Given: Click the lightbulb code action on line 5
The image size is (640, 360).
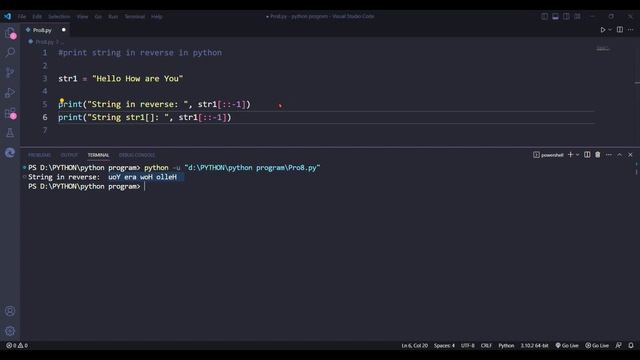Looking at the screenshot, I should 62,100.
